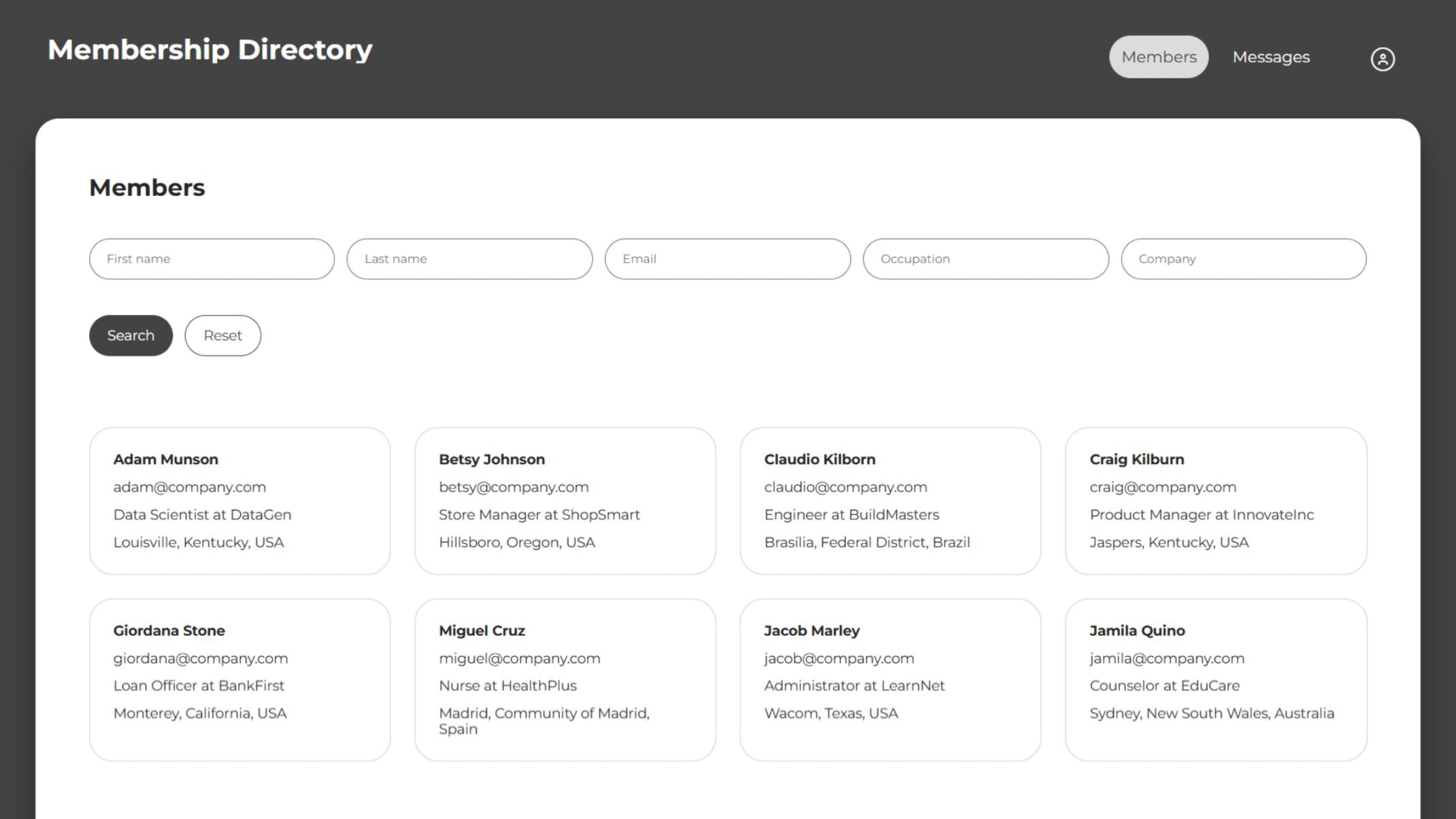Select Giordana Stone's member card
This screenshot has width=1456, height=819.
[x=239, y=680]
